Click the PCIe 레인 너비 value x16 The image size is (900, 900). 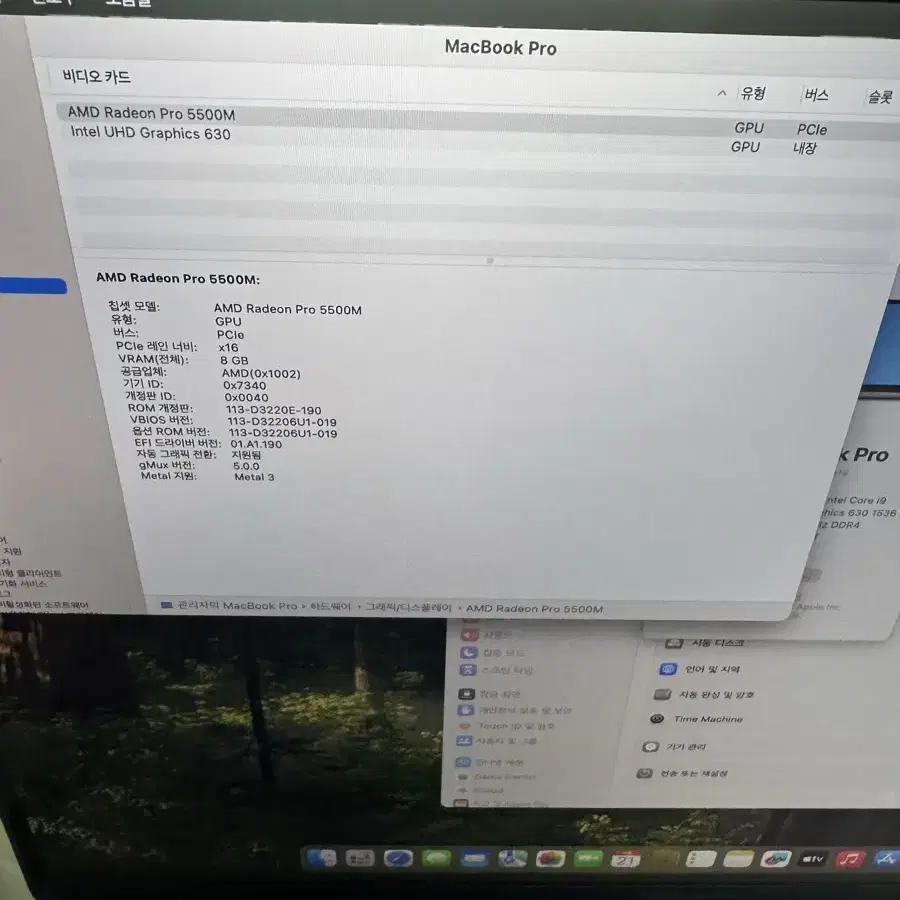pyautogui.click(x=228, y=347)
